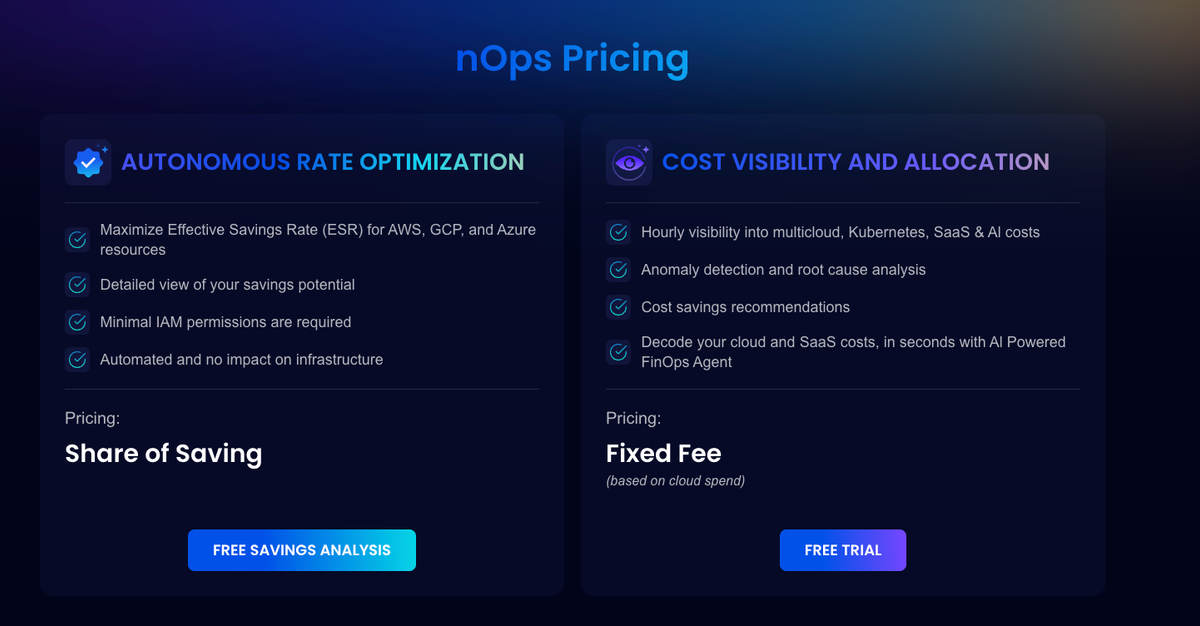Click checkmark next to Minimal IAM permissions
This screenshot has height=626, width=1200.
click(x=77, y=322)
